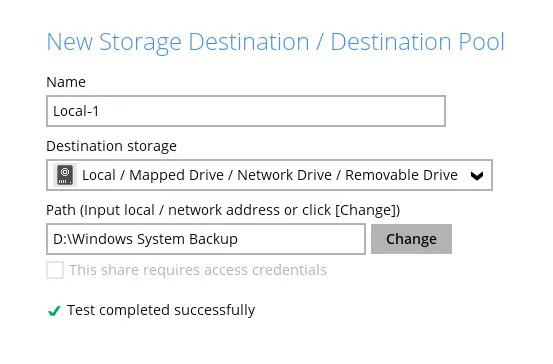Focus the Name field containing Local-1

pyautogui.click(x=246, y=111)
